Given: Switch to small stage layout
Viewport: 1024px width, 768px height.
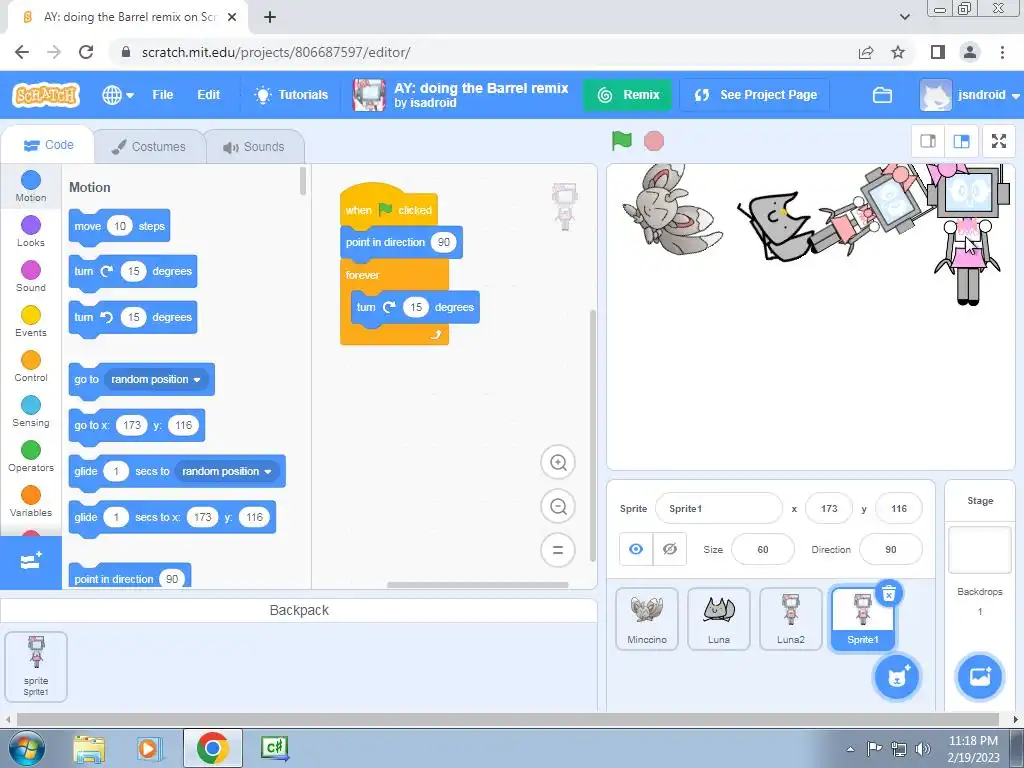Looking at the screenshot, I should [928, 141].
